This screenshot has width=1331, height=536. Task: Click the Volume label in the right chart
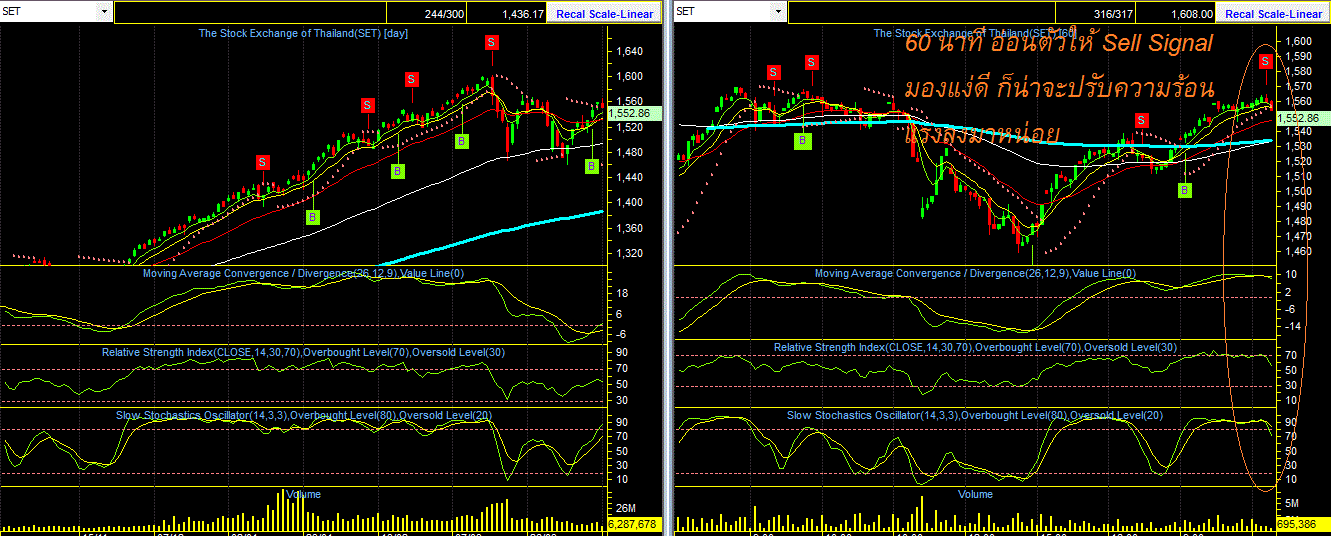tap(975, 494)
